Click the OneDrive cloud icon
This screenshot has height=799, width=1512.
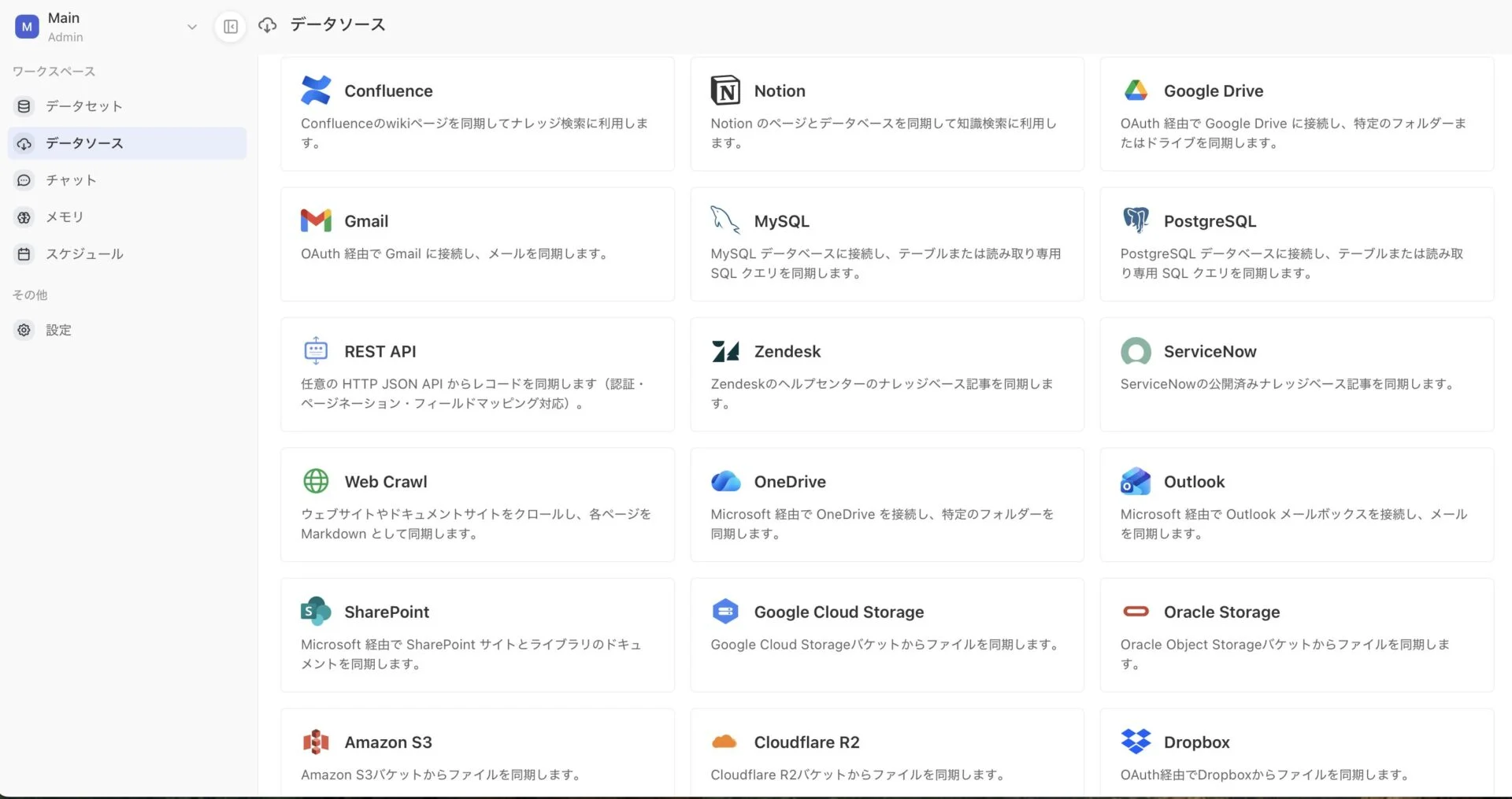tap(725, 481)
